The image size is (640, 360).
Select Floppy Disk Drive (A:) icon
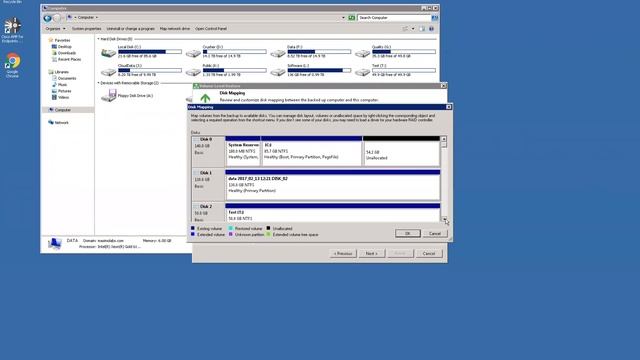[109, 96]
